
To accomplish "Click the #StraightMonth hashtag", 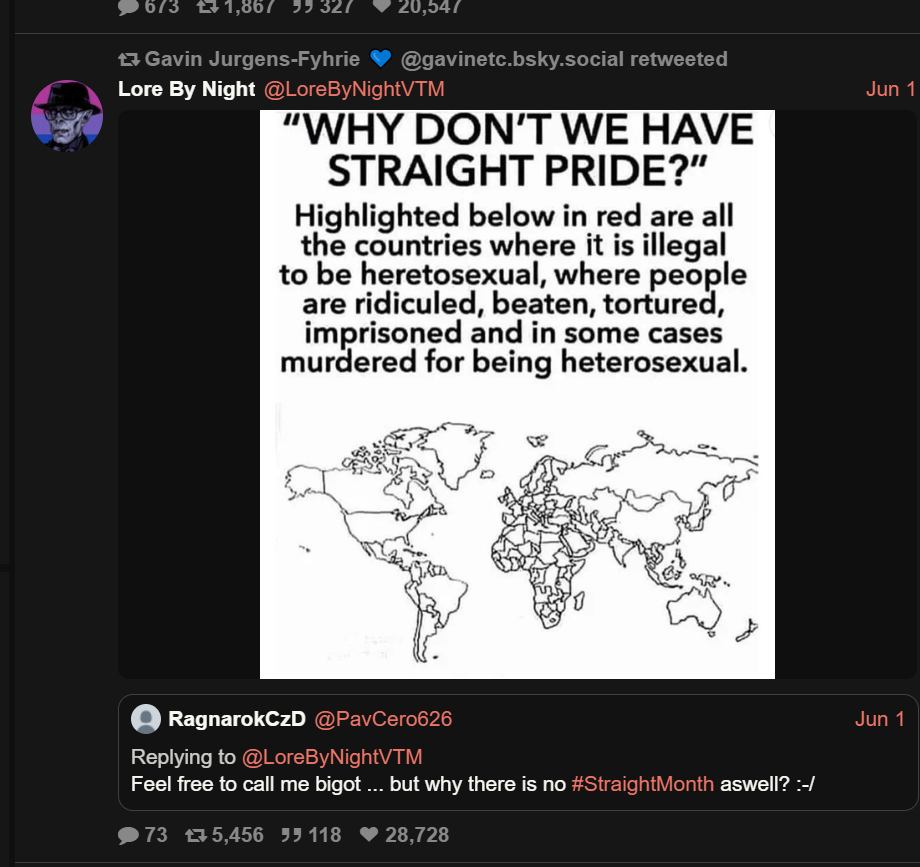I will coord(642,784).
